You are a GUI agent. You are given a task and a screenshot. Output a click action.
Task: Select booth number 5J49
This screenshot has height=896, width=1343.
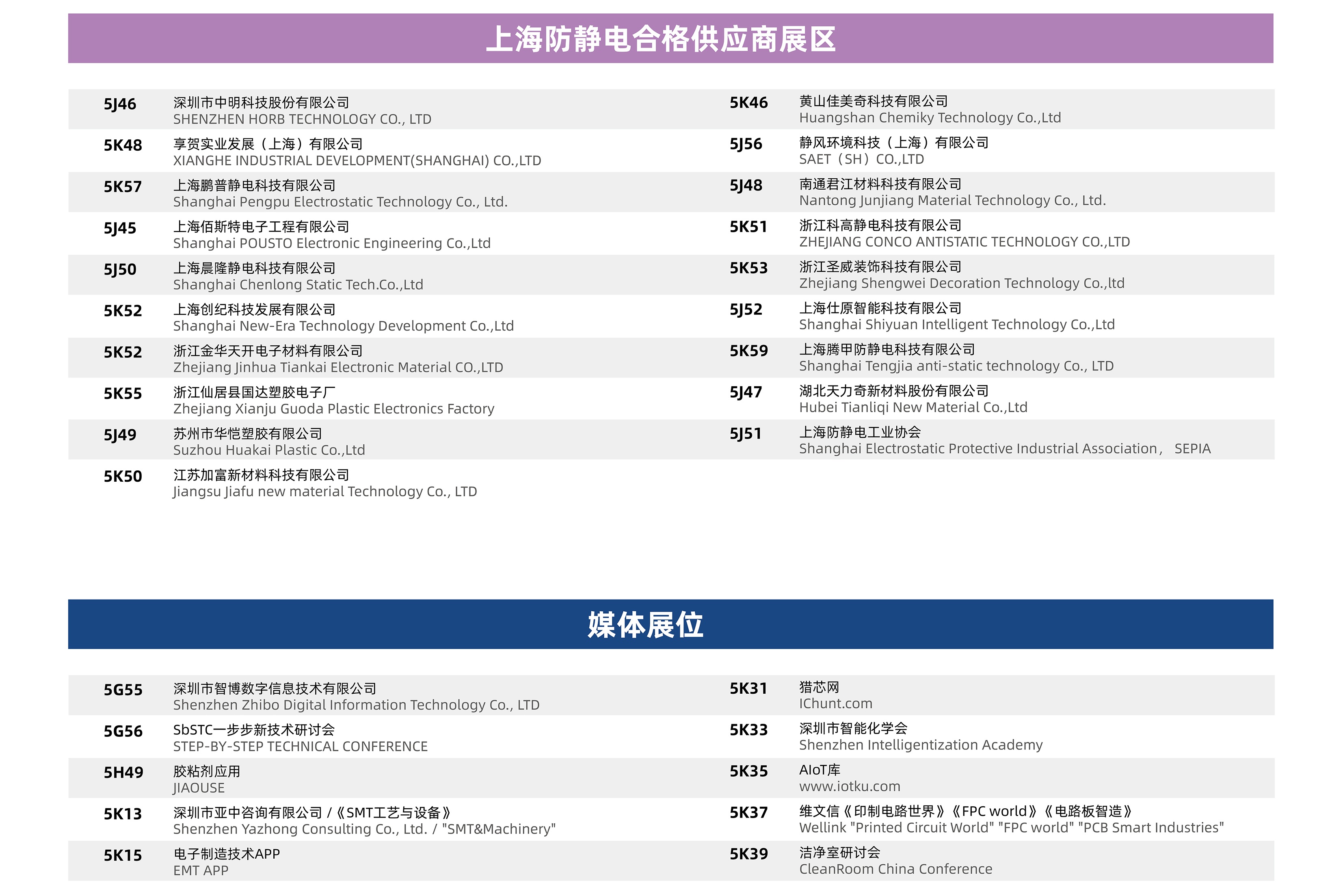click(120, 435)
